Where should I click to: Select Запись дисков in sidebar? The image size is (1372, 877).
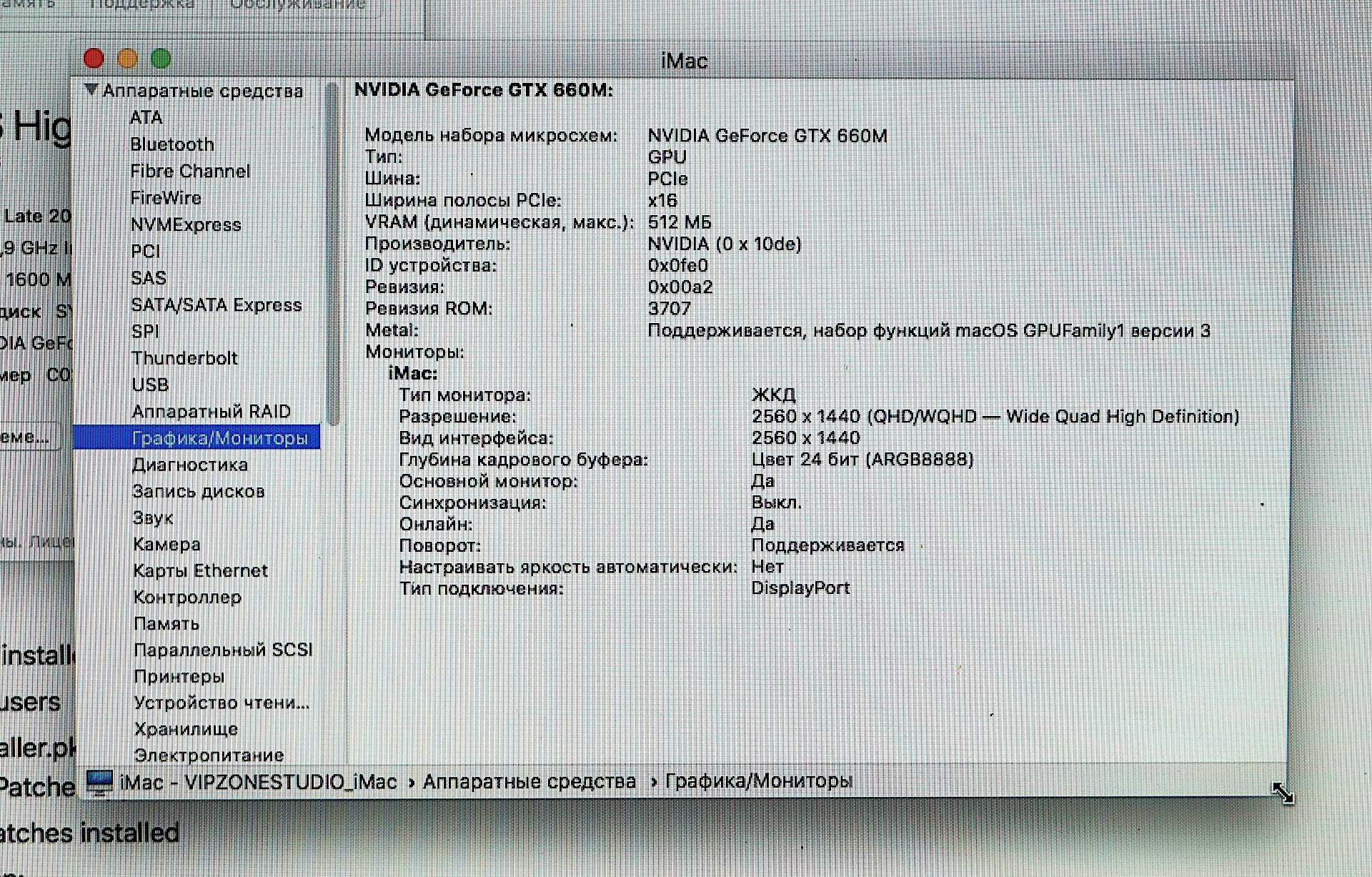199,491
